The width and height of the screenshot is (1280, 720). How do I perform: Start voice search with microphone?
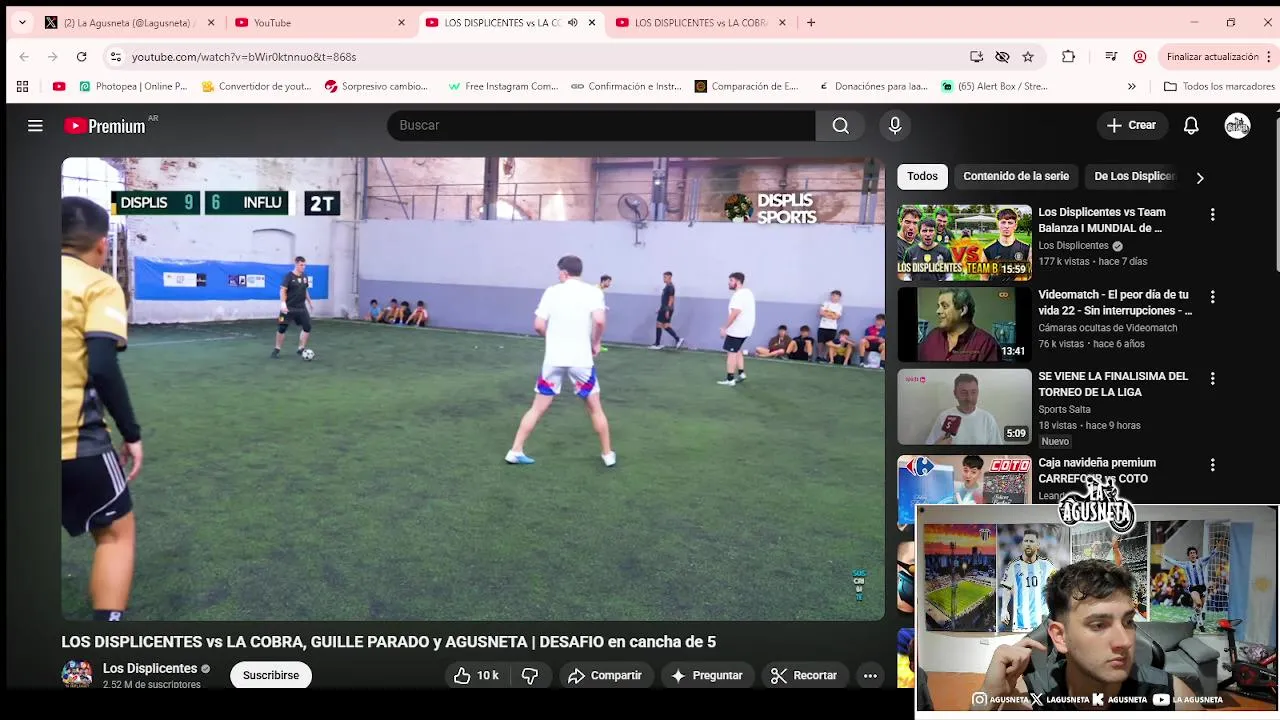895,125
